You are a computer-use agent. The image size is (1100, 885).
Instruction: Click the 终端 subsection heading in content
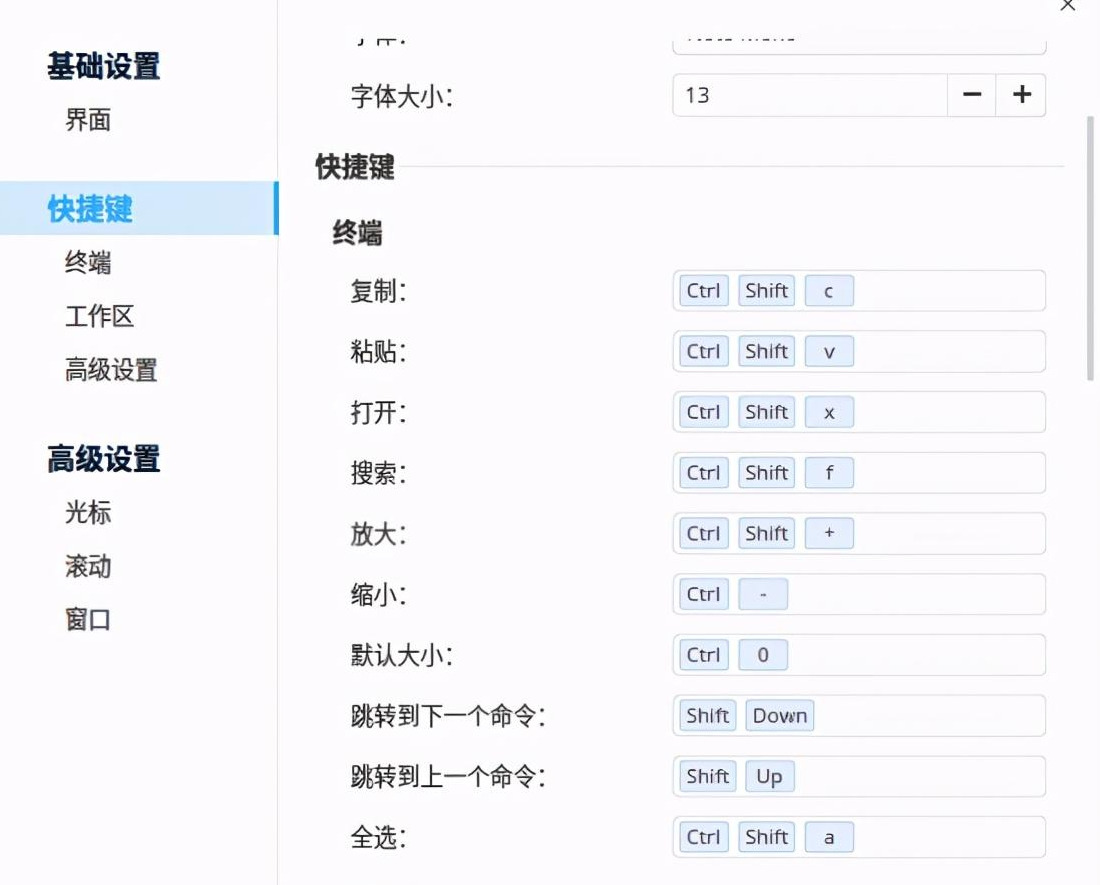click(x=357, y=232)
